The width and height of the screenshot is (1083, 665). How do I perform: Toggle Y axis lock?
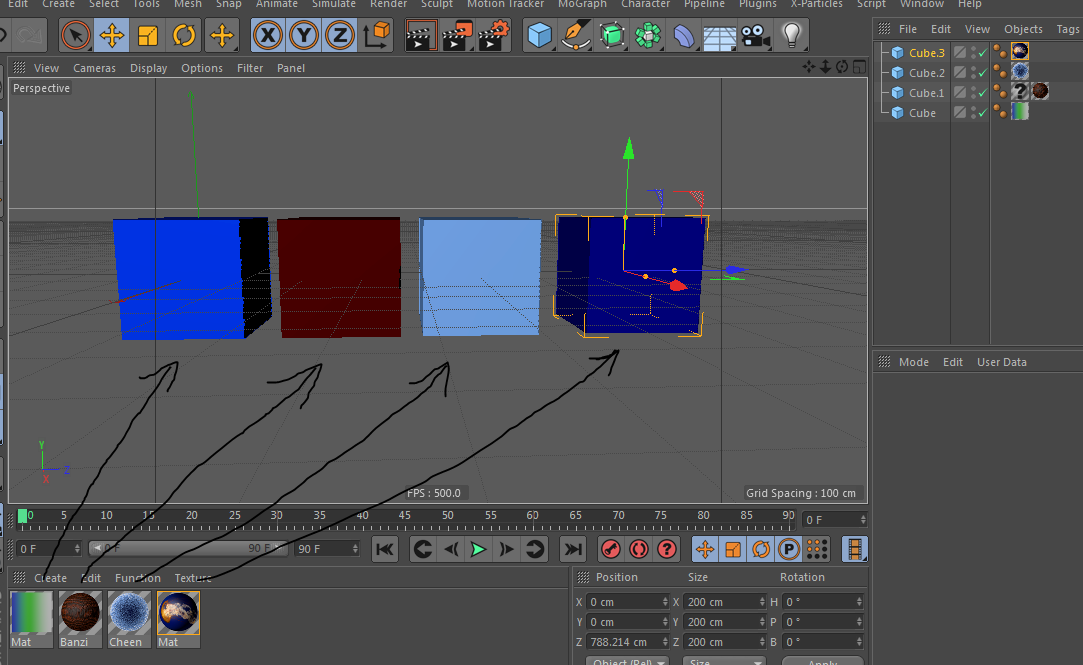pyautogui.click(x=304, y=35)
